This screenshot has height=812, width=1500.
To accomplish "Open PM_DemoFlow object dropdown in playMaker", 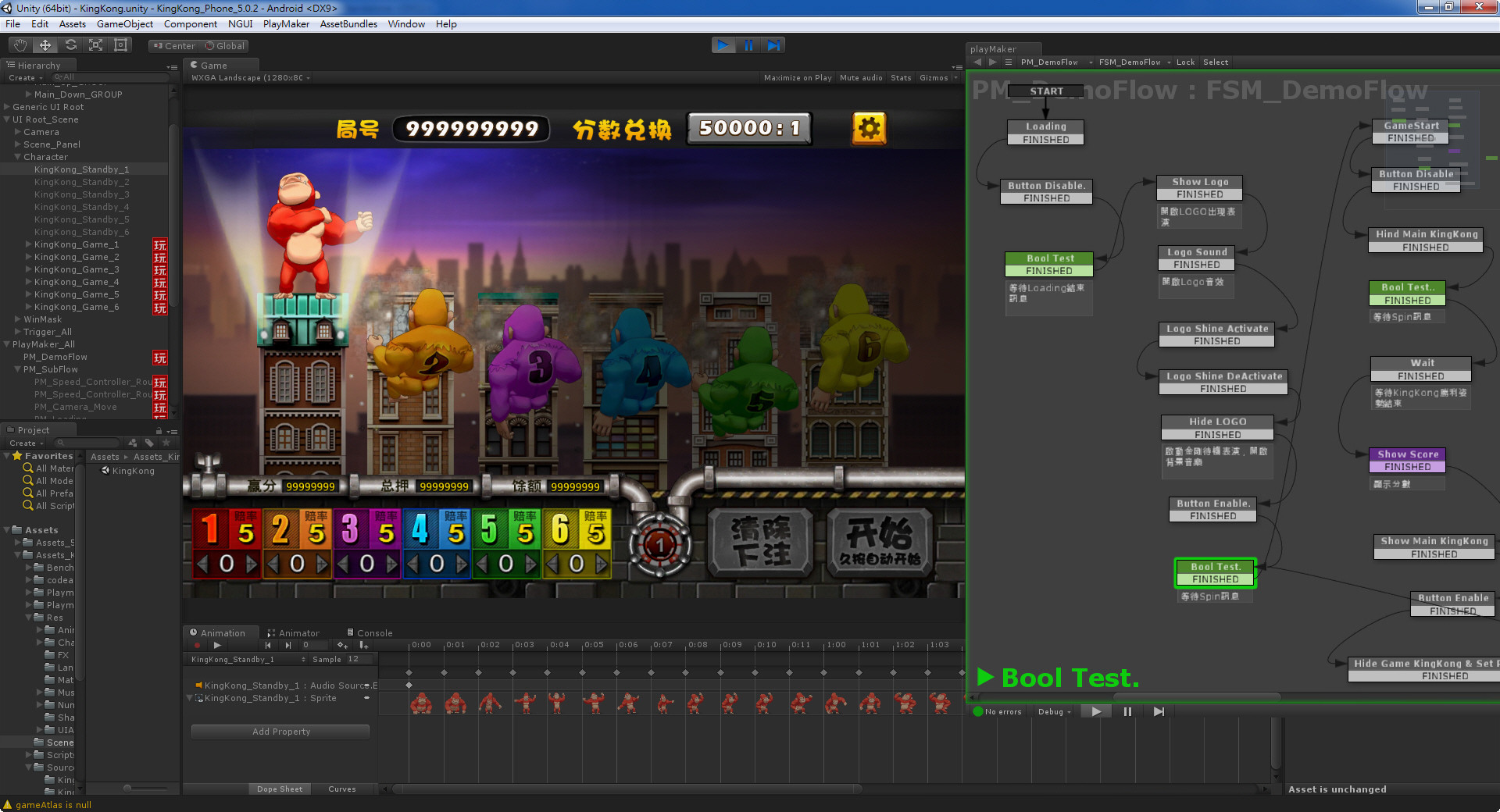I will coord(1055,62).
